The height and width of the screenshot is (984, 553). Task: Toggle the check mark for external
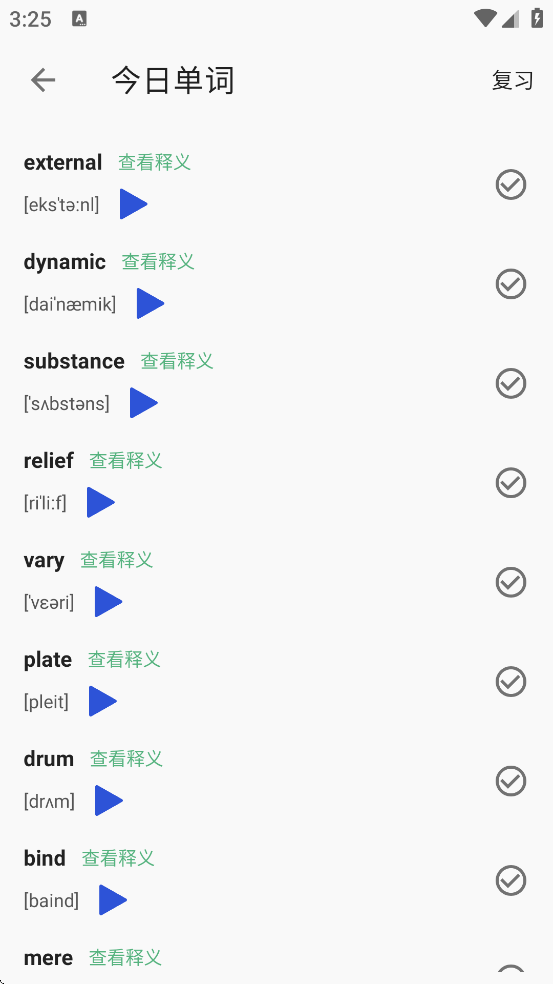coord(511,184)
